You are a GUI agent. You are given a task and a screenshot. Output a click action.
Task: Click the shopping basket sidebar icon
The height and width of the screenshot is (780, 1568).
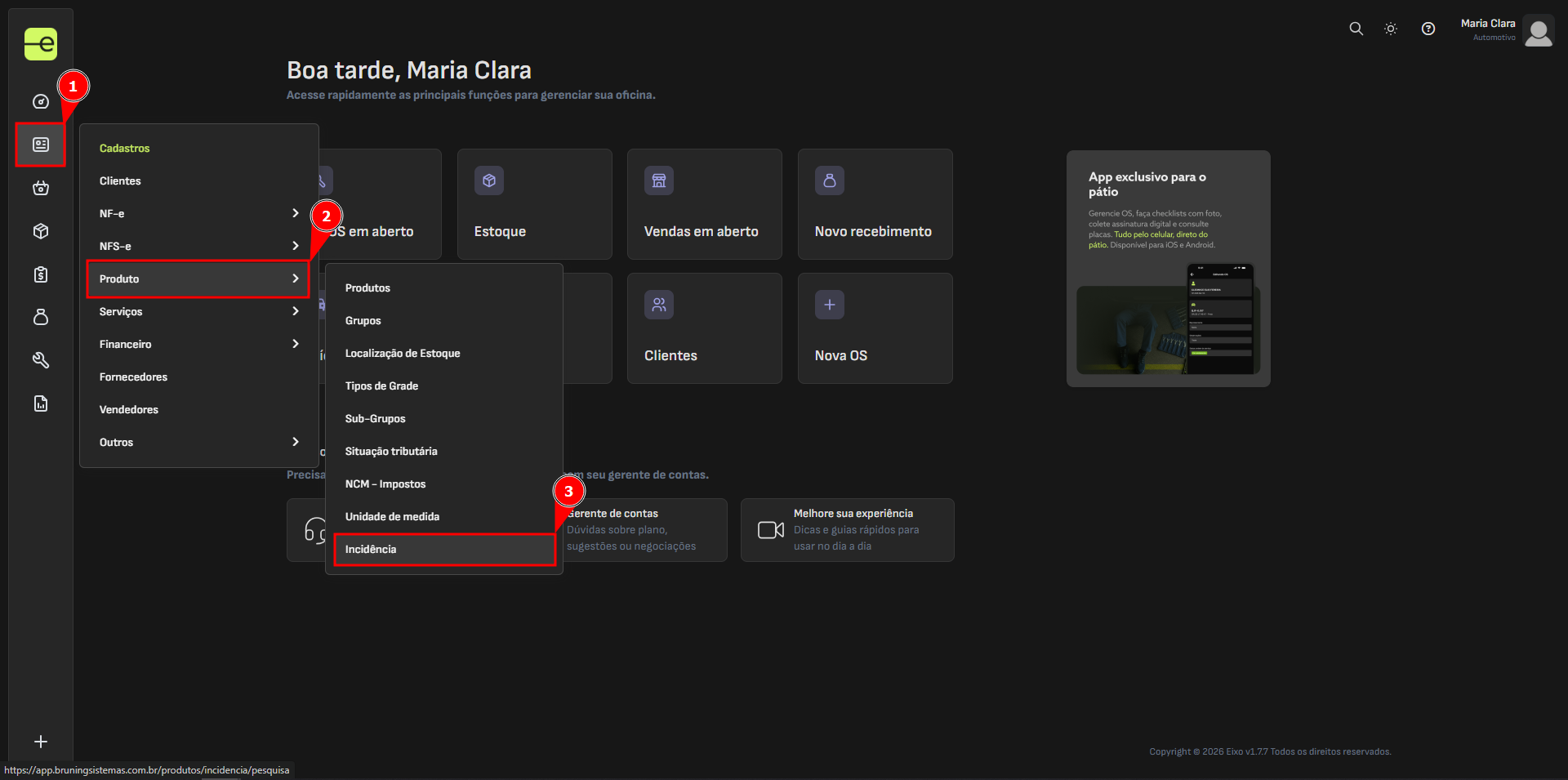(41, 189)
